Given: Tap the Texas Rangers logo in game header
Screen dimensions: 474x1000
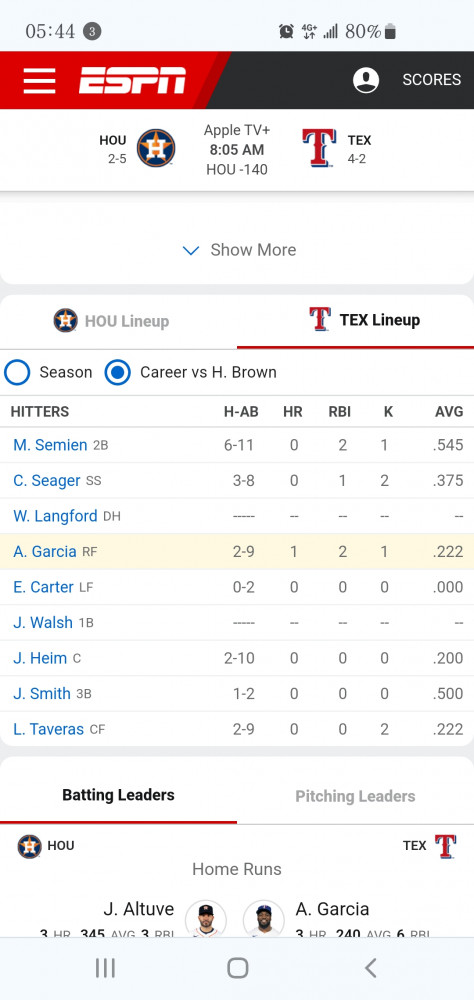Looking at the screenshot, I should pyautogui.click(x=319, y=148).
